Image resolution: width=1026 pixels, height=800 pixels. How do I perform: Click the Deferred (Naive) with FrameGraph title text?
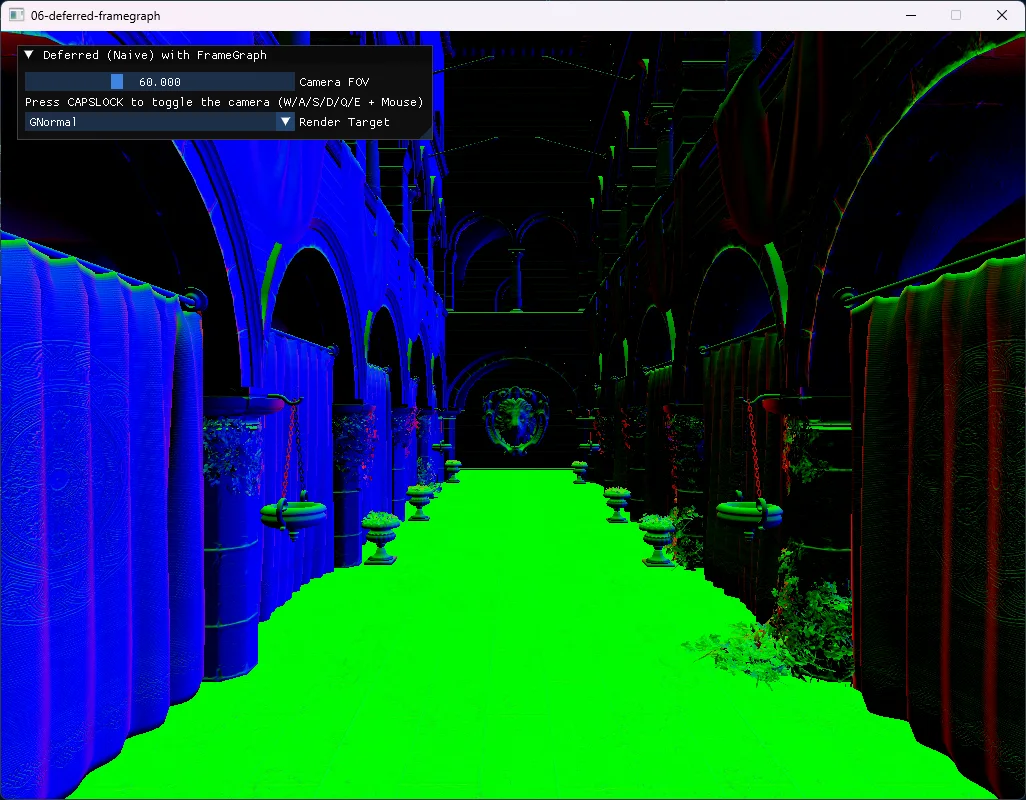(154, 55)
